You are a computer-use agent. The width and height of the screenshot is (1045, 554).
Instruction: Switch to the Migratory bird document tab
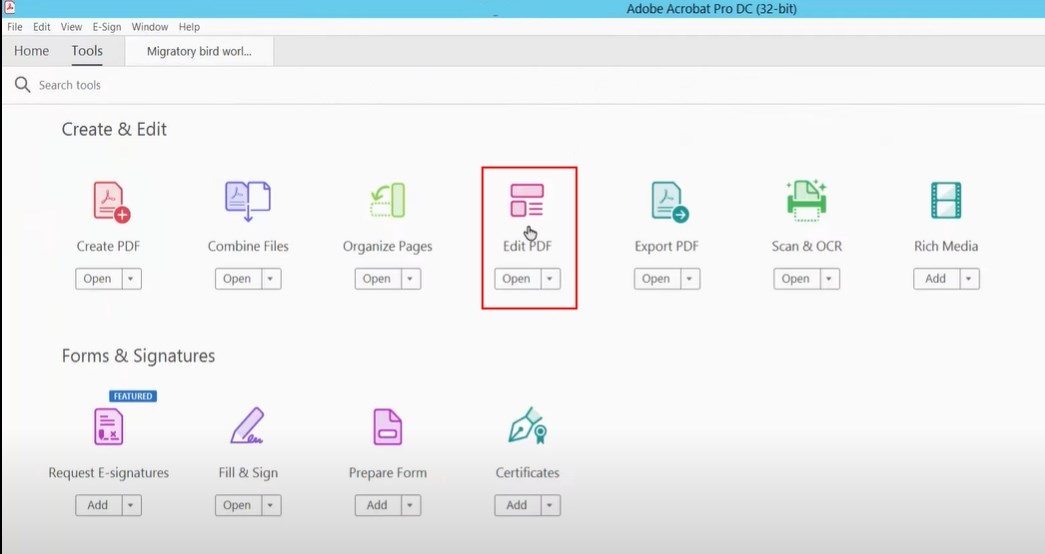[199, 51]
